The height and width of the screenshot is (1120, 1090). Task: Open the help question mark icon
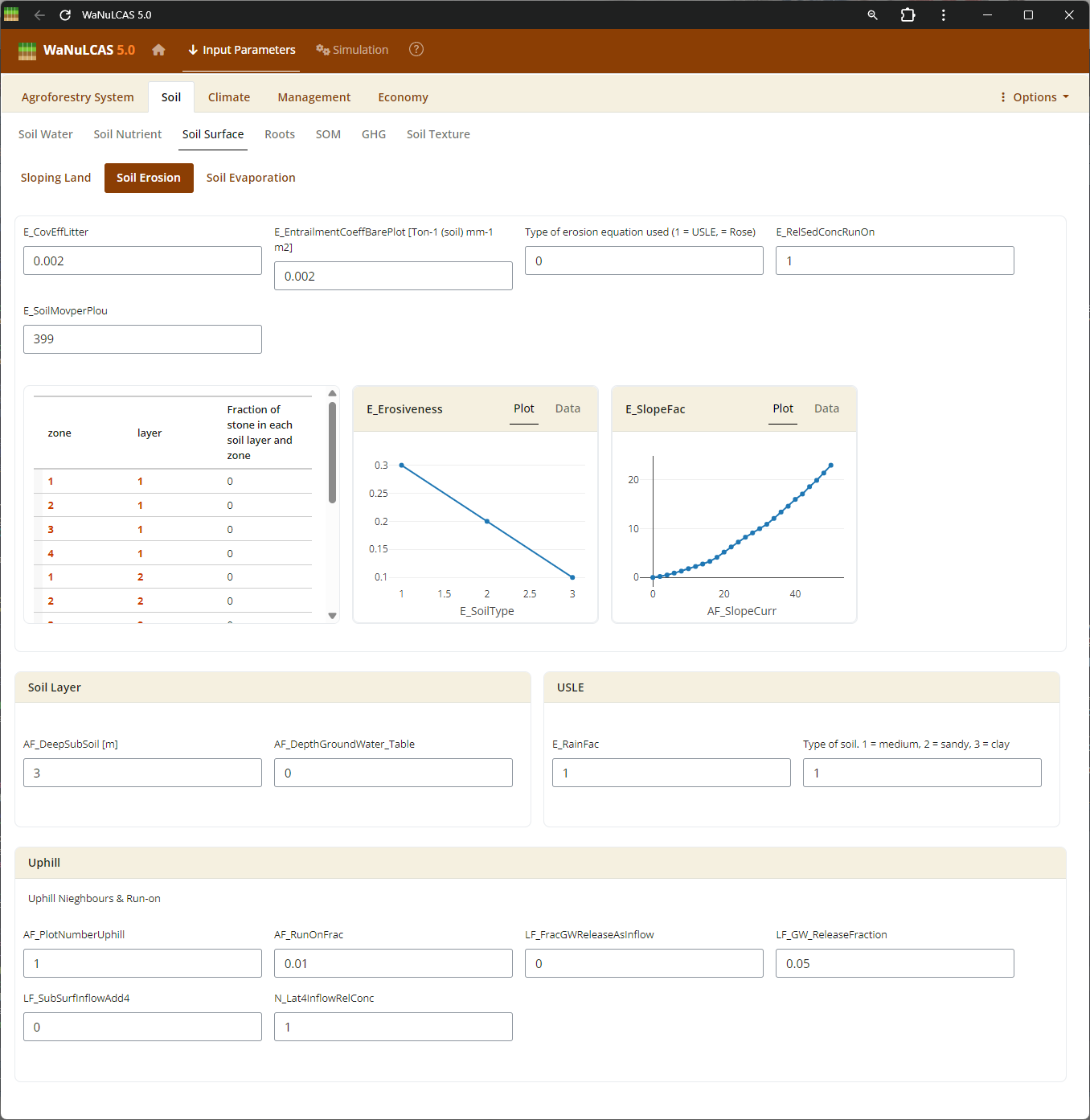416,50
